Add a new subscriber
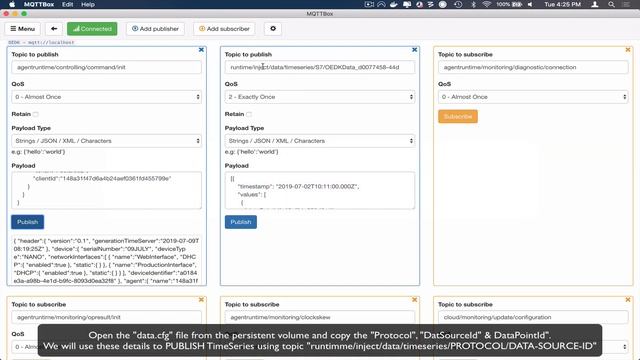 [x=224, y=29]
